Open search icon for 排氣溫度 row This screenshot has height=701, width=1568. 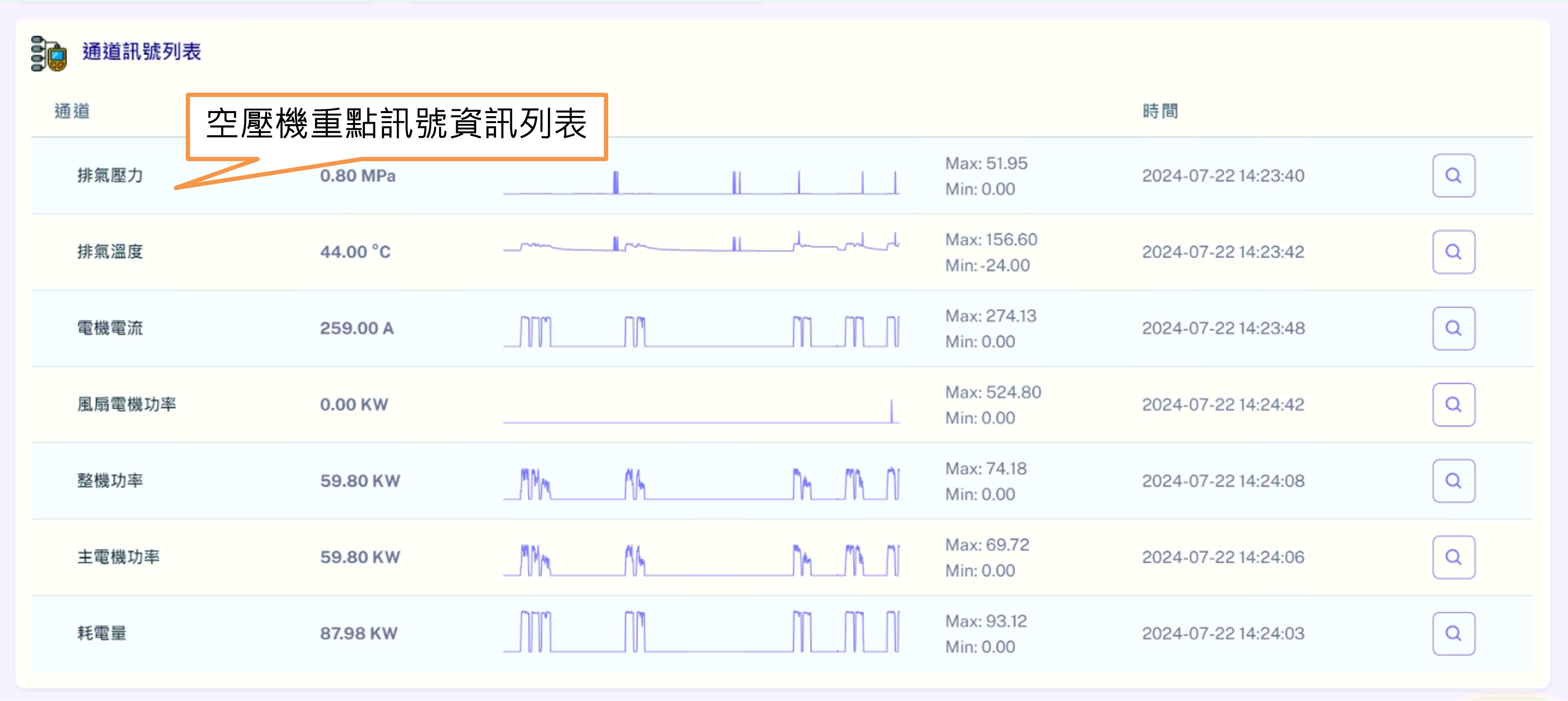click(1453, 251)
